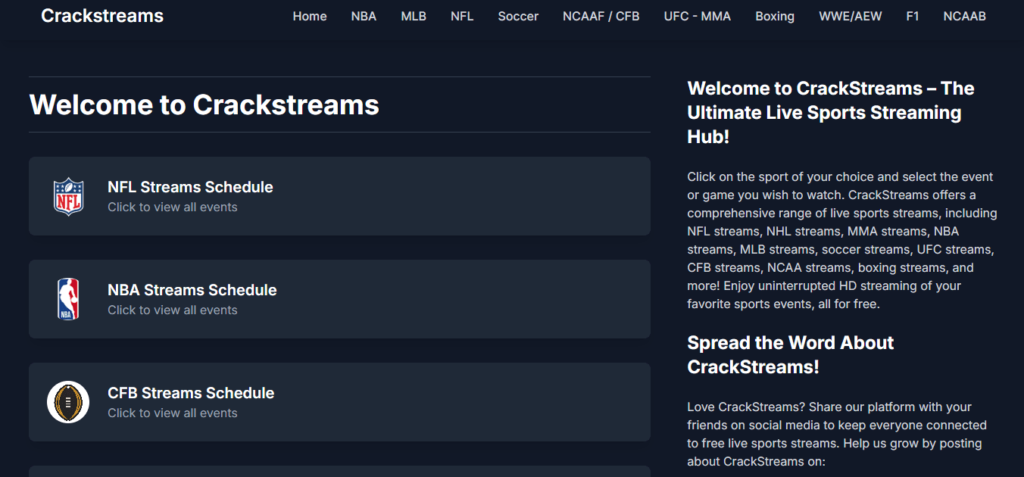Viewport: 1024px width, 477px height.
Task: Open UFC - MMA in navigation bar
Action: point(697,16)
